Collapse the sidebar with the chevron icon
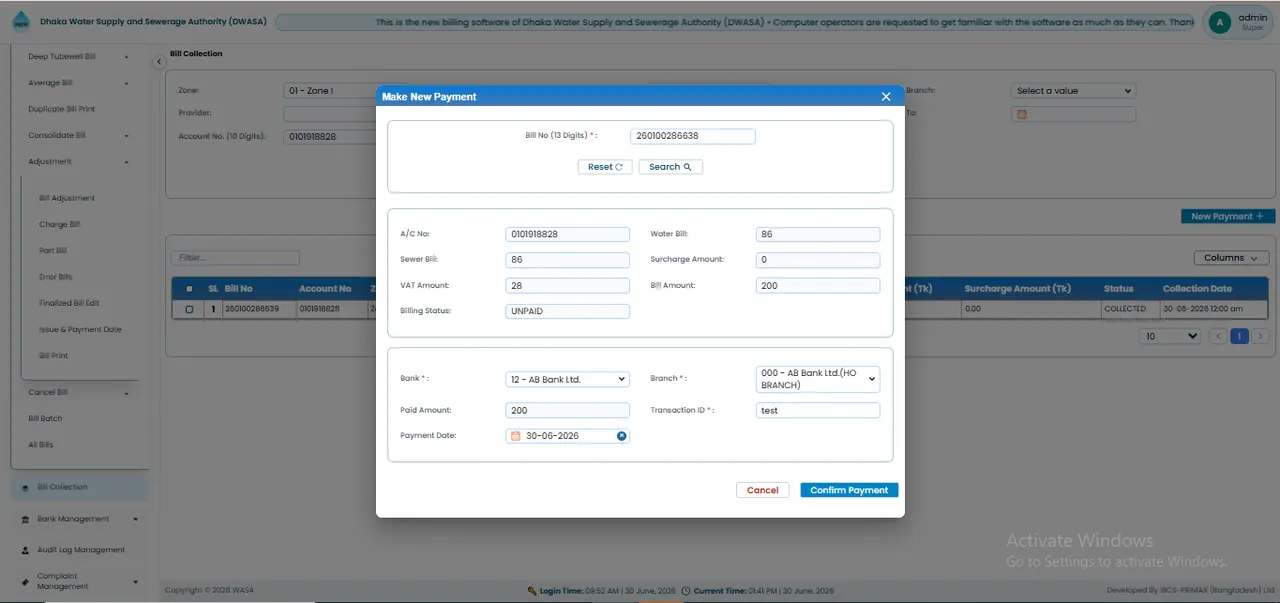 158,62
